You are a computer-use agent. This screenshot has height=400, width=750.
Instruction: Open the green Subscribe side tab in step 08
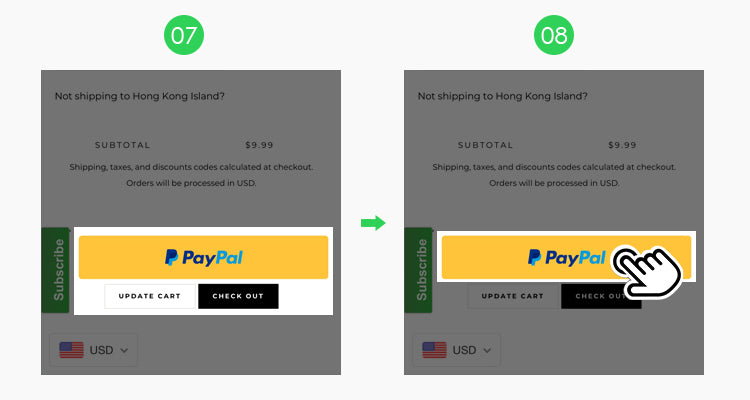[x=419, y=270]
